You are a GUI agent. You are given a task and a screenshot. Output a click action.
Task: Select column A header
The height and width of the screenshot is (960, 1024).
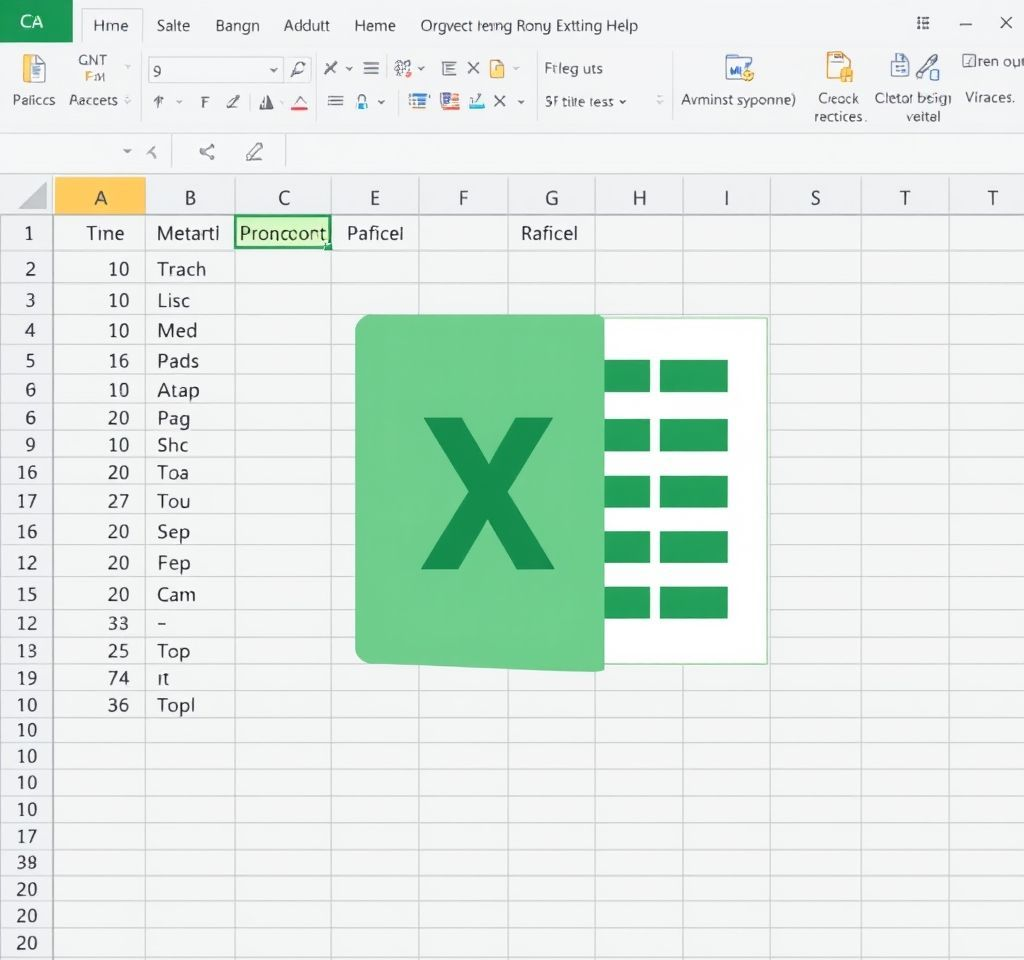100,197
